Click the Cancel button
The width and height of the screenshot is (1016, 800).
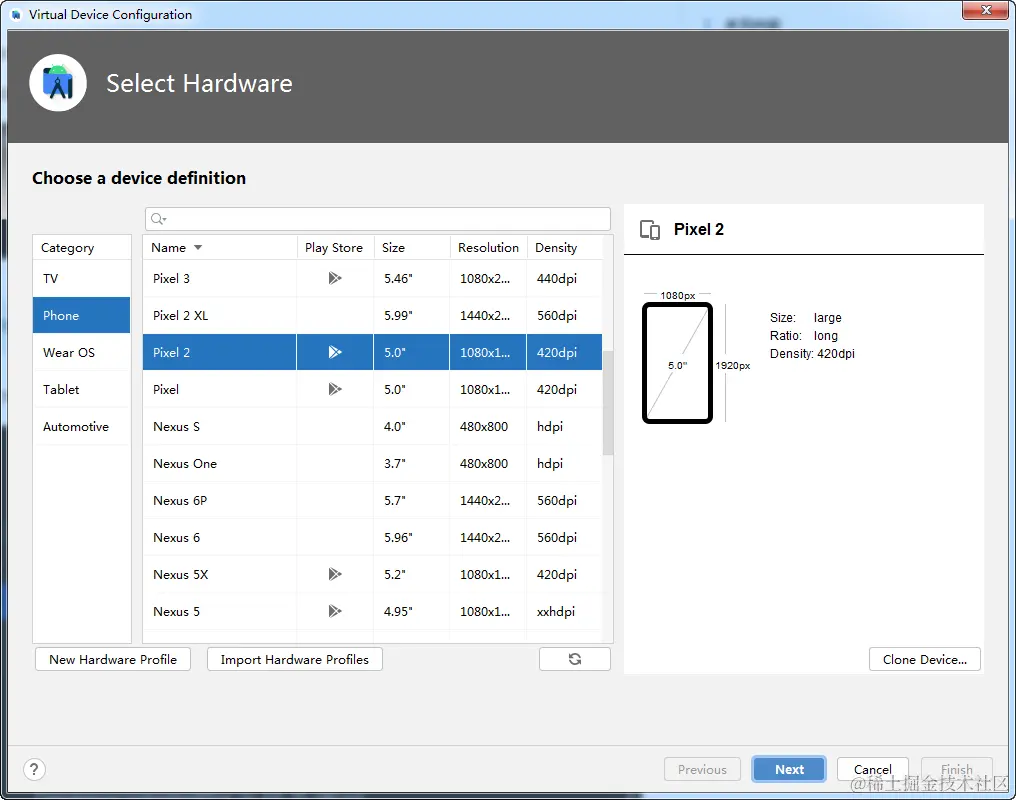click(872, 770)
